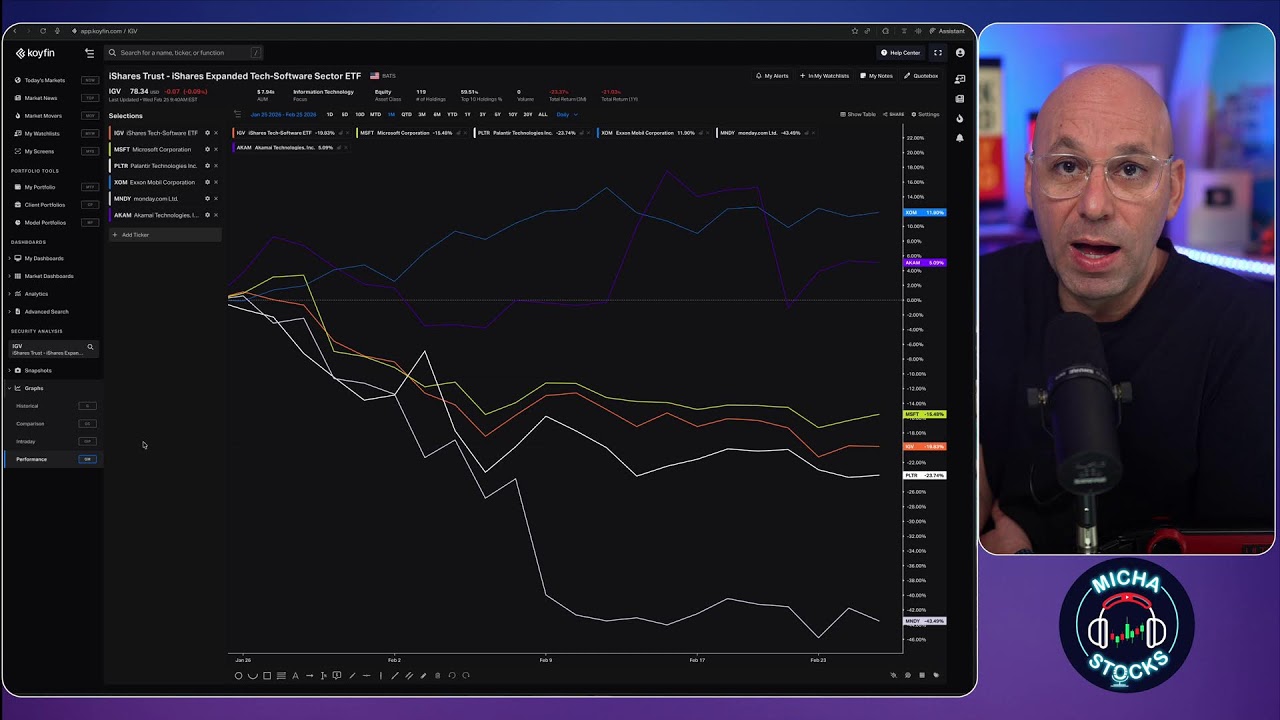
Task: Open chart Settings
Action: pyautogui.click(x=925, y=114)
